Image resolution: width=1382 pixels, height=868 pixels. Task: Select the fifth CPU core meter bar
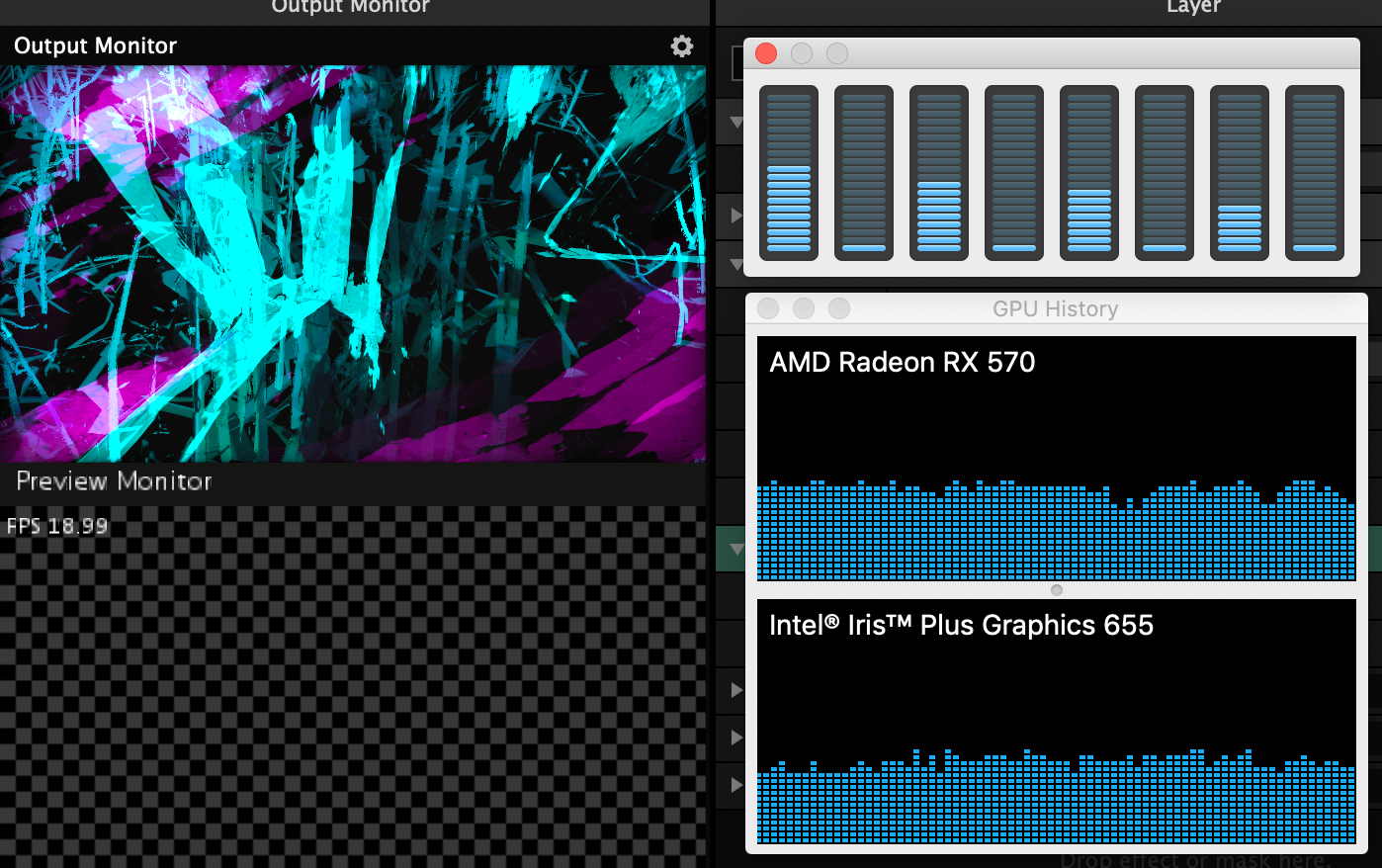[1089, 173]
